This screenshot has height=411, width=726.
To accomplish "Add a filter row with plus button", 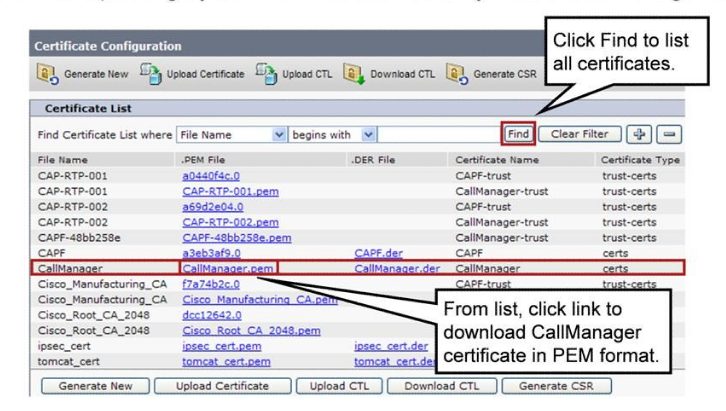I will (639, 134).
